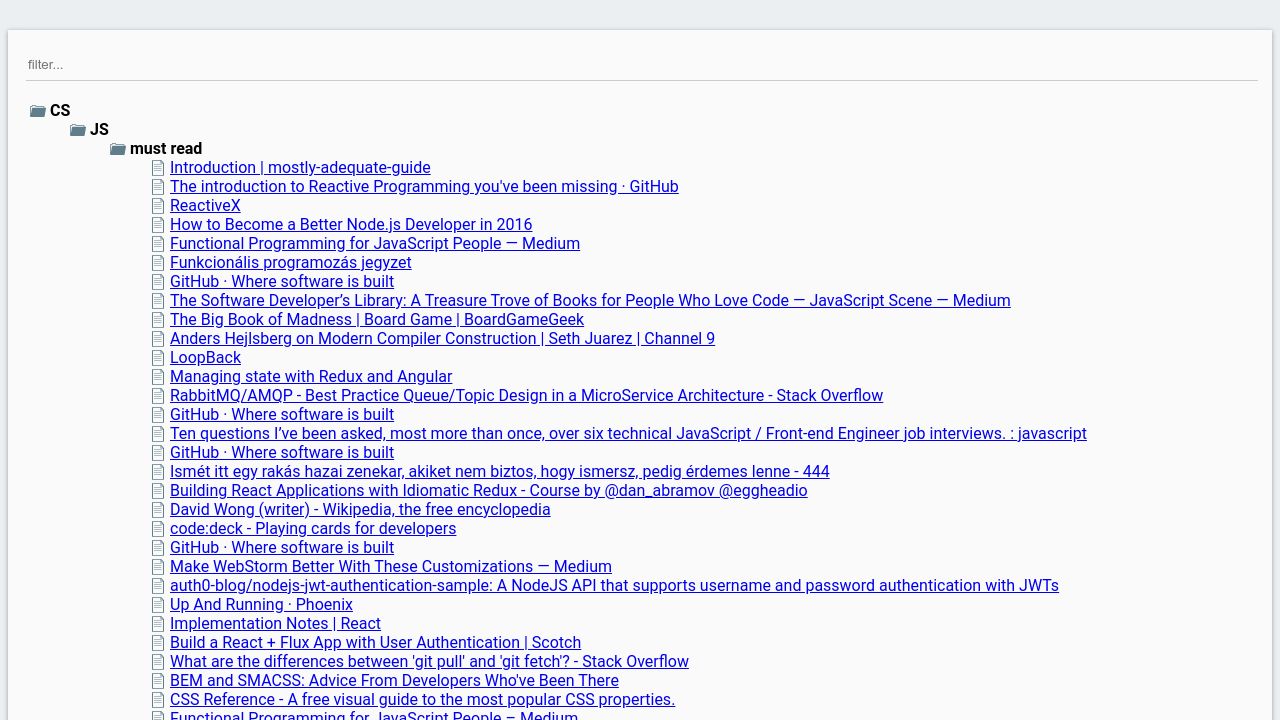
Task: Collapse the must read folder icon
Action: click(118, 149)
